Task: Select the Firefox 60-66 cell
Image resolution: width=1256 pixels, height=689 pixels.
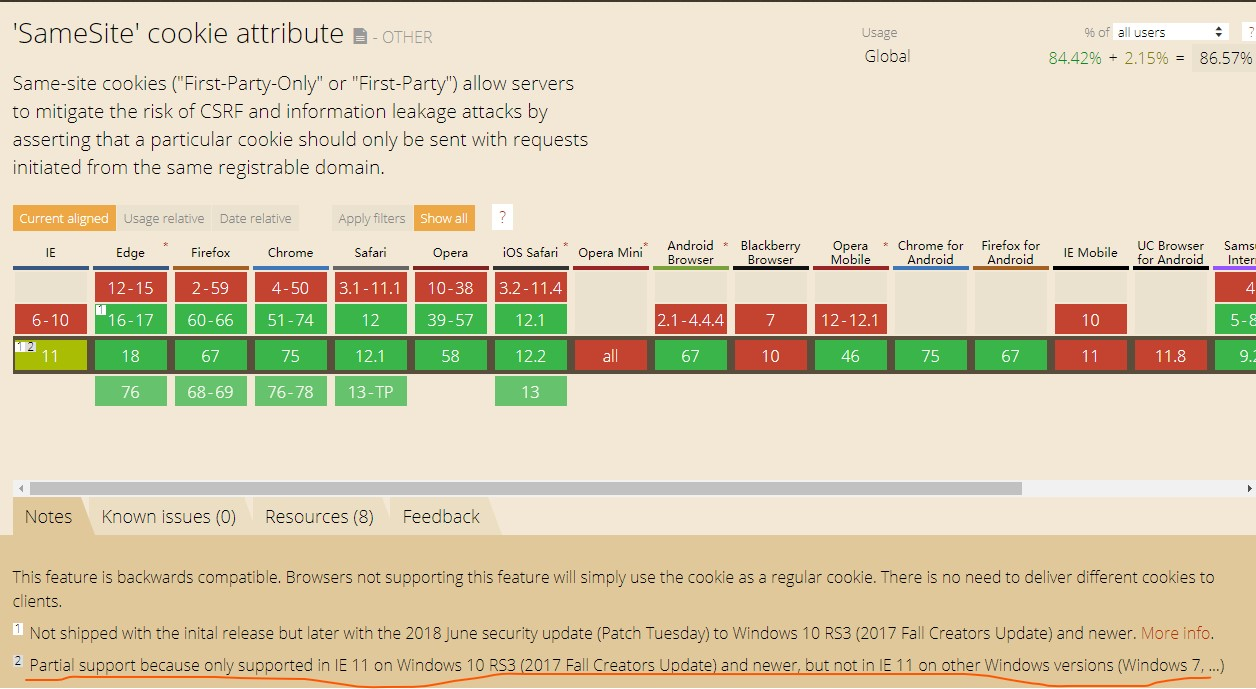Action: (210, 320)
